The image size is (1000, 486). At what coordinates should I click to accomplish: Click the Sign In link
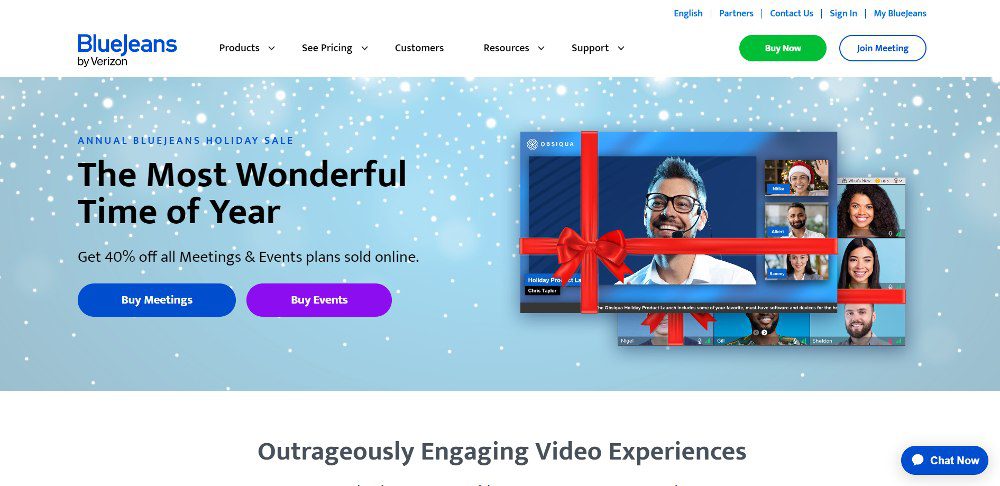843,13
